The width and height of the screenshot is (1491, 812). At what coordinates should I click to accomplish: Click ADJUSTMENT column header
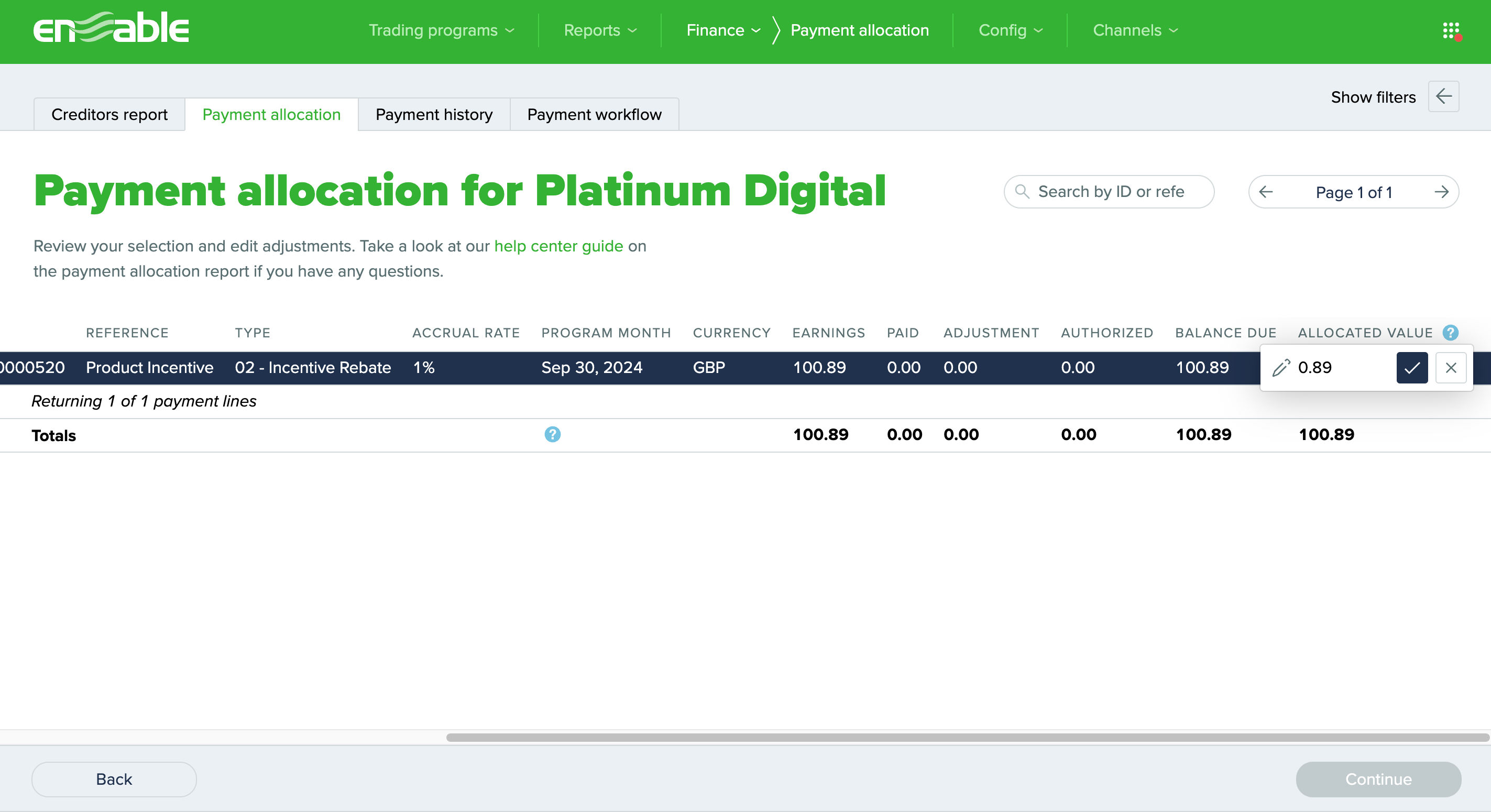pyautogui.click(x=991, y=333)
